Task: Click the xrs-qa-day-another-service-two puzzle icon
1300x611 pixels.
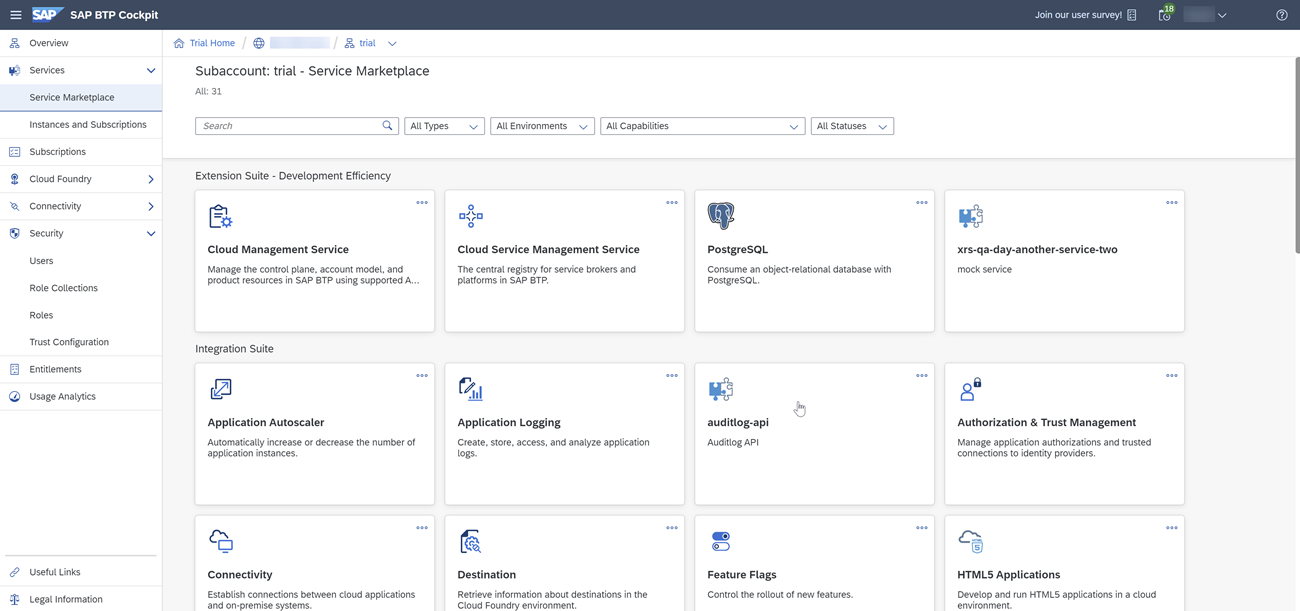Action: (x=970, y=216)
